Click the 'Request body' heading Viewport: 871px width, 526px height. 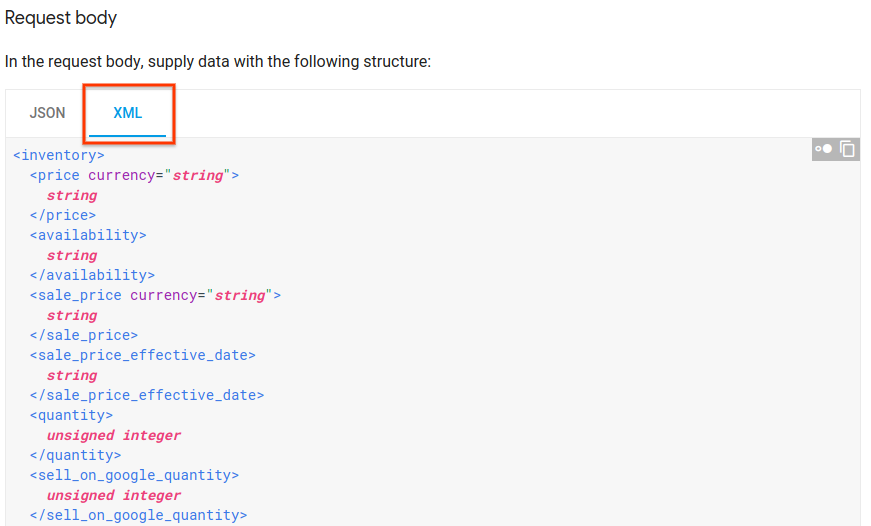point(61,18)
